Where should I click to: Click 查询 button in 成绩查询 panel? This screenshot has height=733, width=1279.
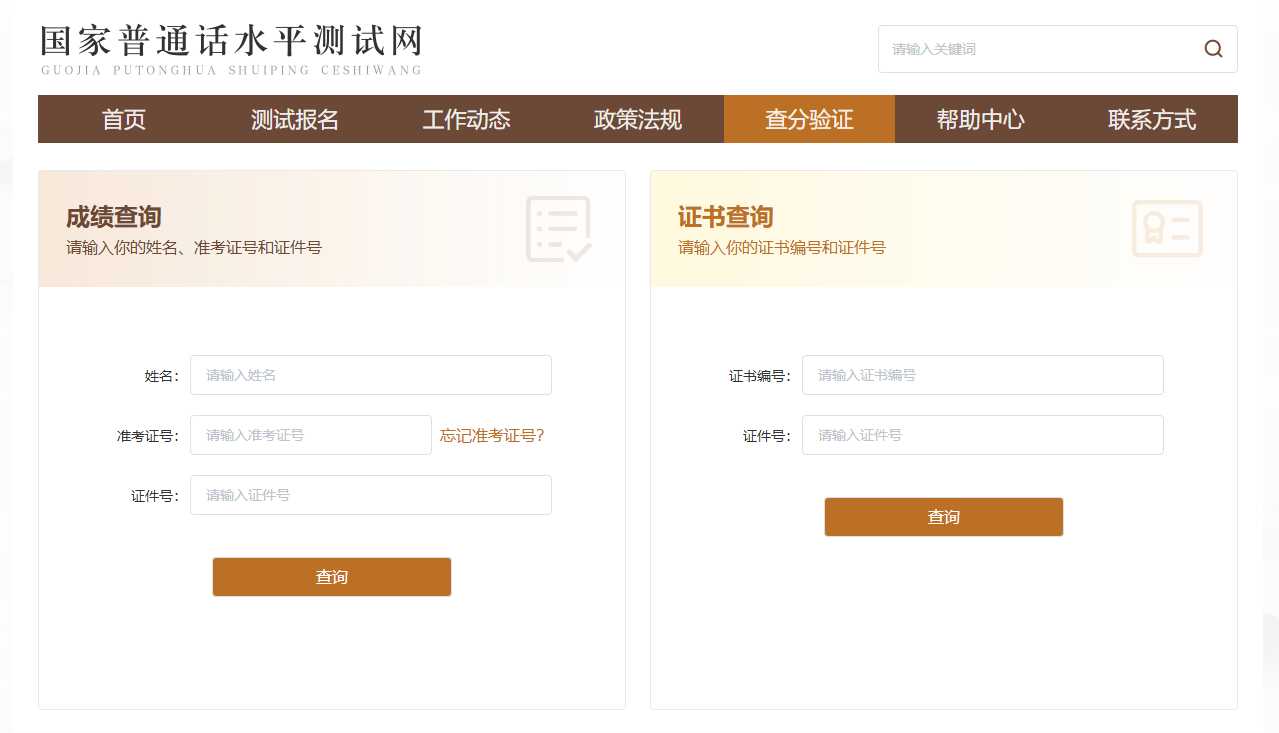332,577
